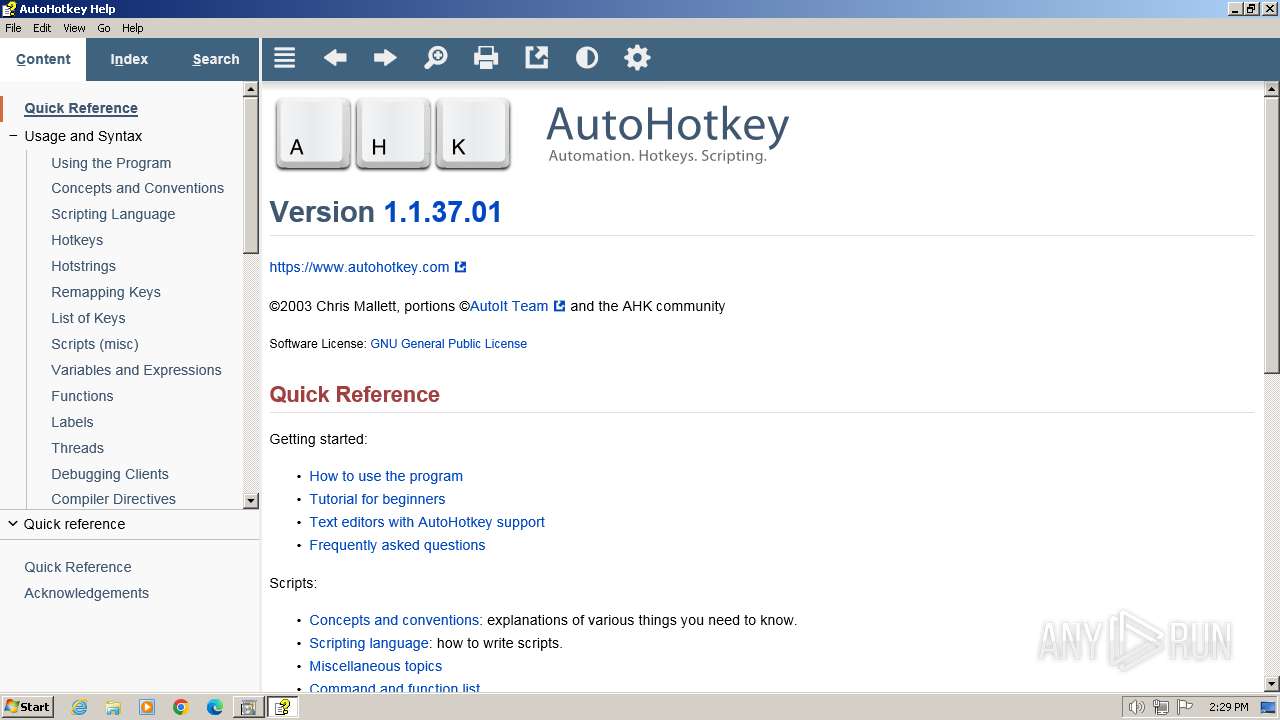Open the AutoIt Team link

(509, 306)
